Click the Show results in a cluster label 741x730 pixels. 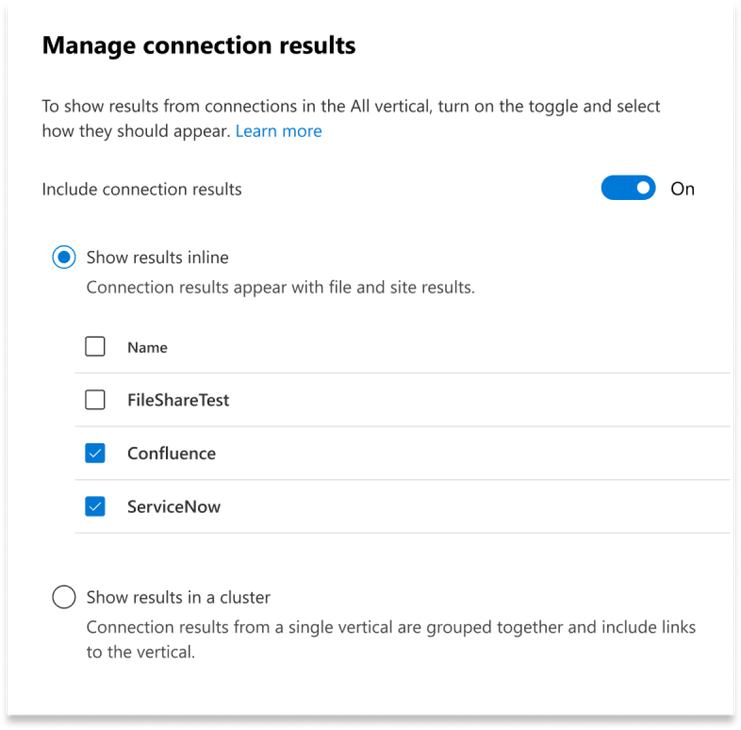178,598
